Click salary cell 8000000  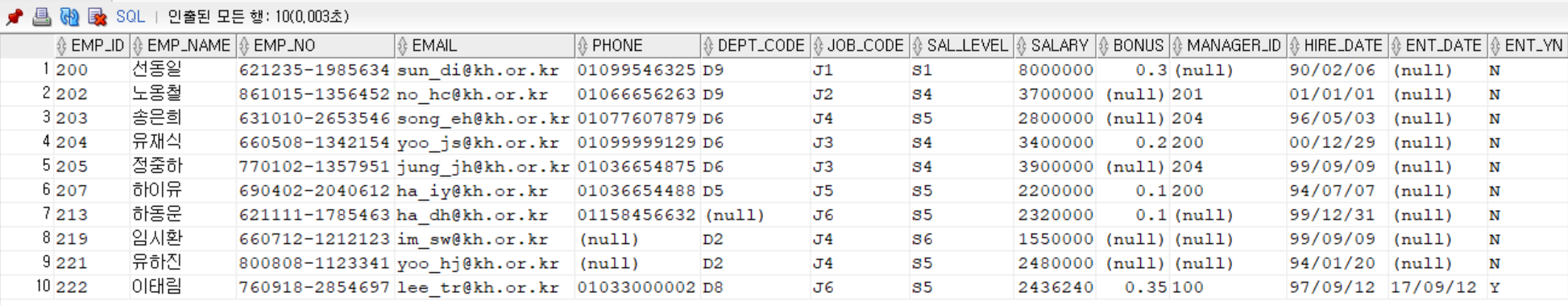pos(1056,70)
